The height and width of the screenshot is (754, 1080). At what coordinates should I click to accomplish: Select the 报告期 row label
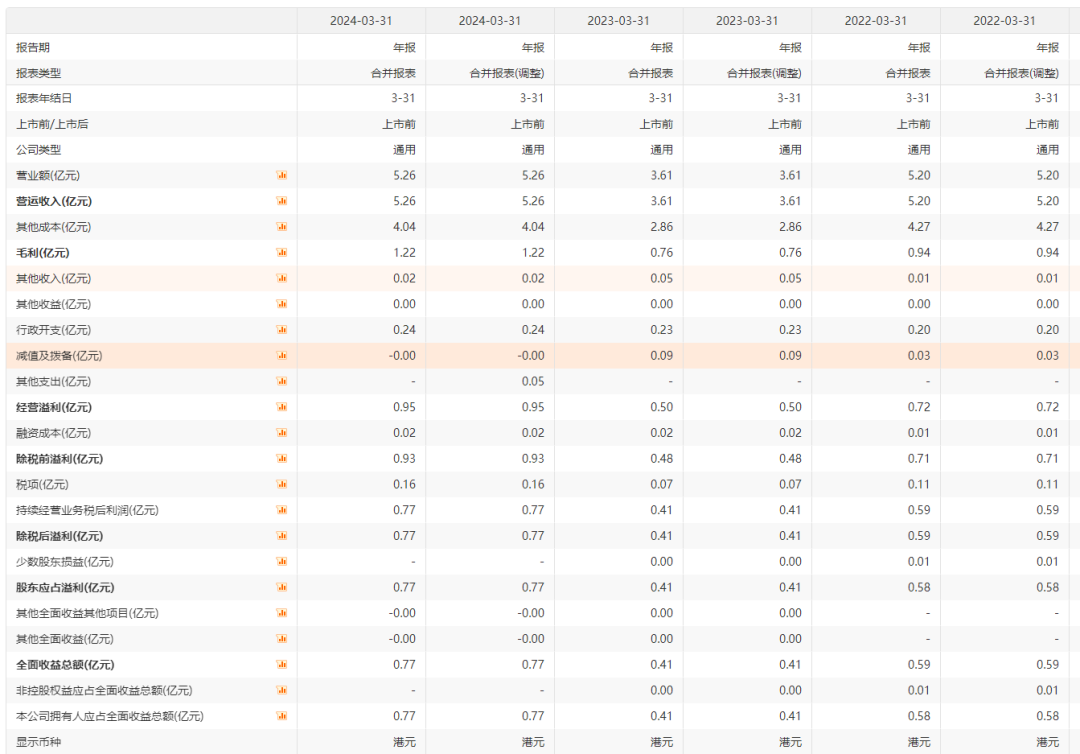click(33, 47)
